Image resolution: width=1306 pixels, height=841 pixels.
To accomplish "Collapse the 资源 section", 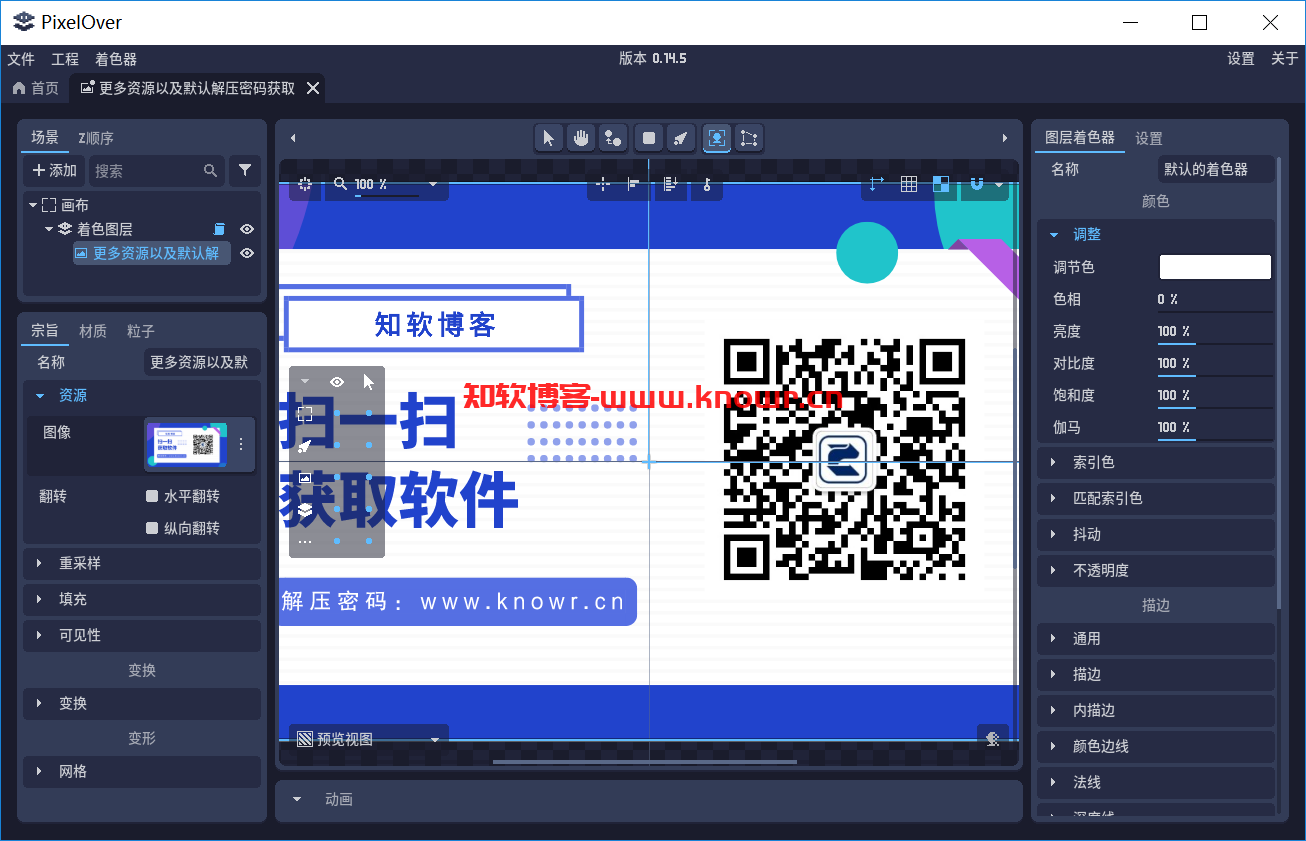I will click(x=41, y=396).
